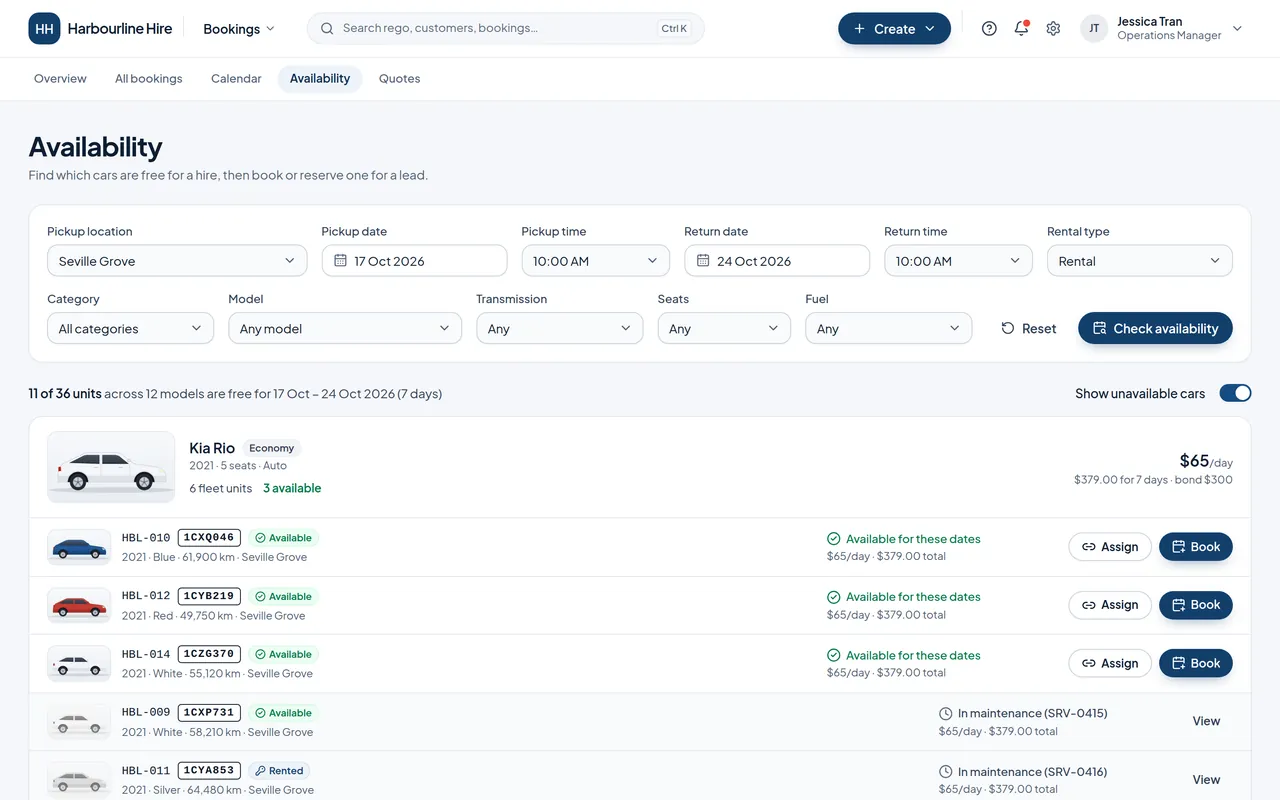Image resolution: width=1280 pixels, height=800 pixels.
Task: Click the Create button
Action: pos(894,29)
